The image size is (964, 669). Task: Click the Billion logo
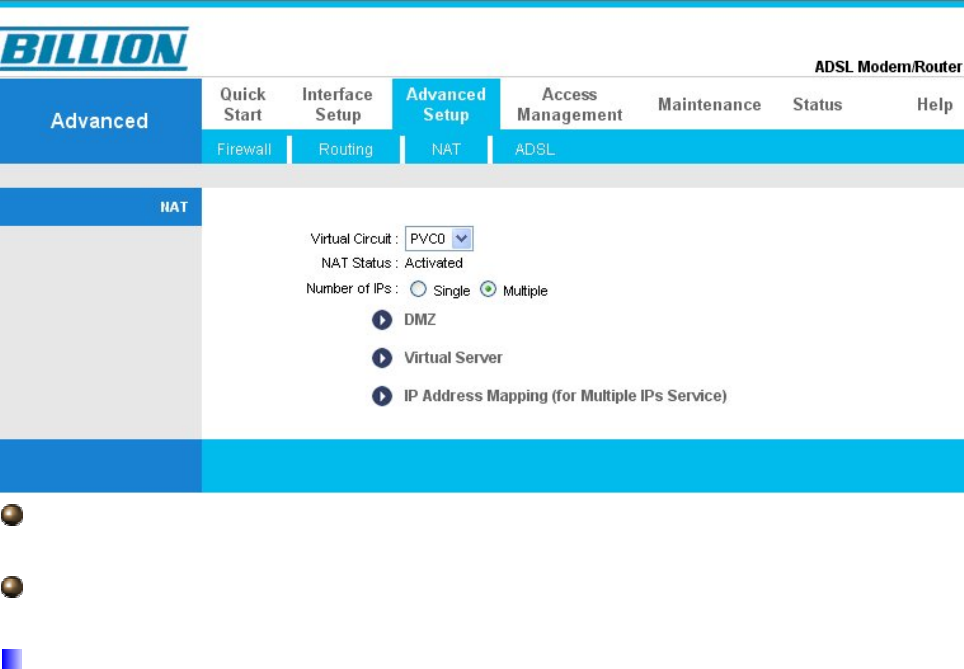(x=94, y=49)
